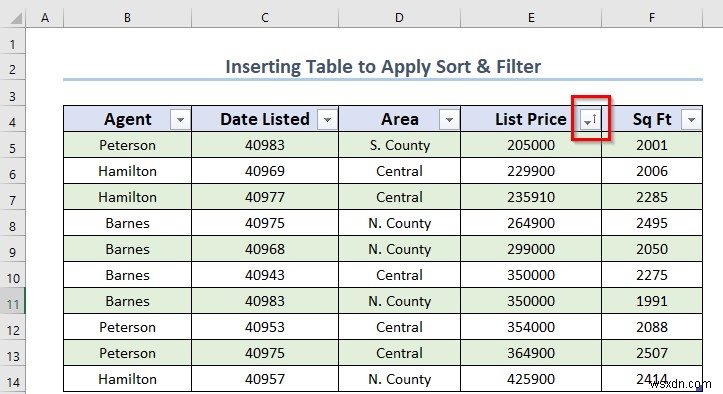Select column F header

(x=652, y=18)
